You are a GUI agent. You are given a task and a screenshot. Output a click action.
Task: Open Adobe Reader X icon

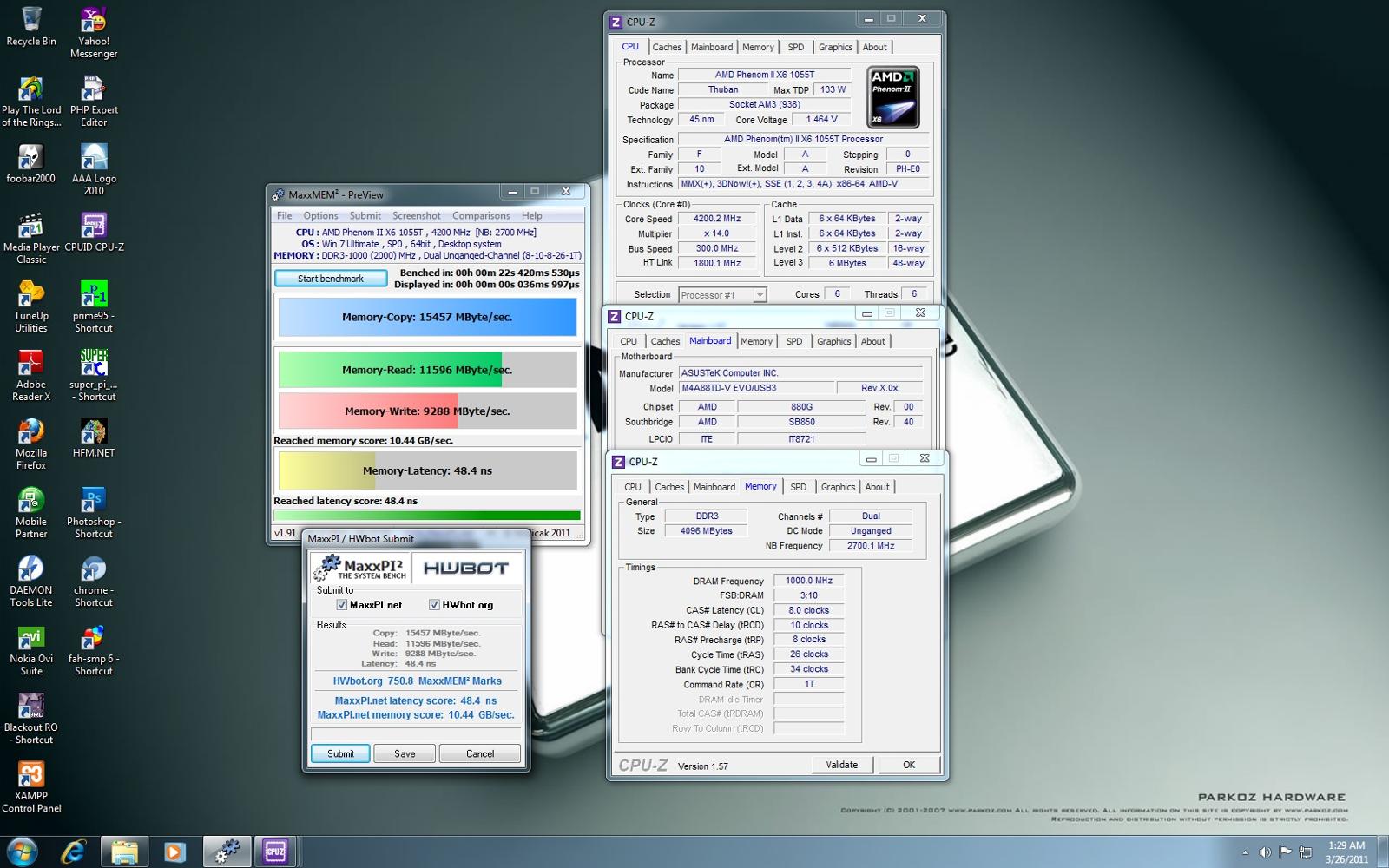31,376
